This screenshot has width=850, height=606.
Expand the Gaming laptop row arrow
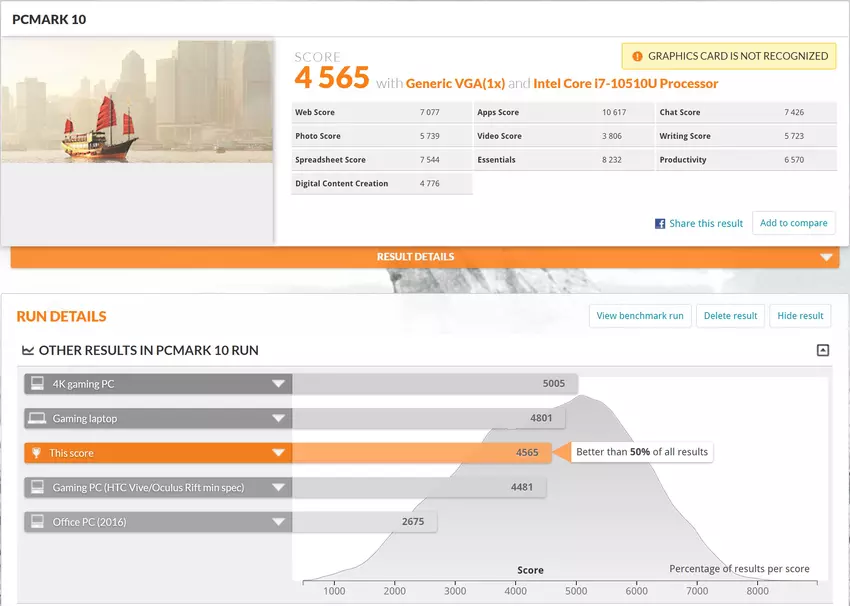coord(278,418)
